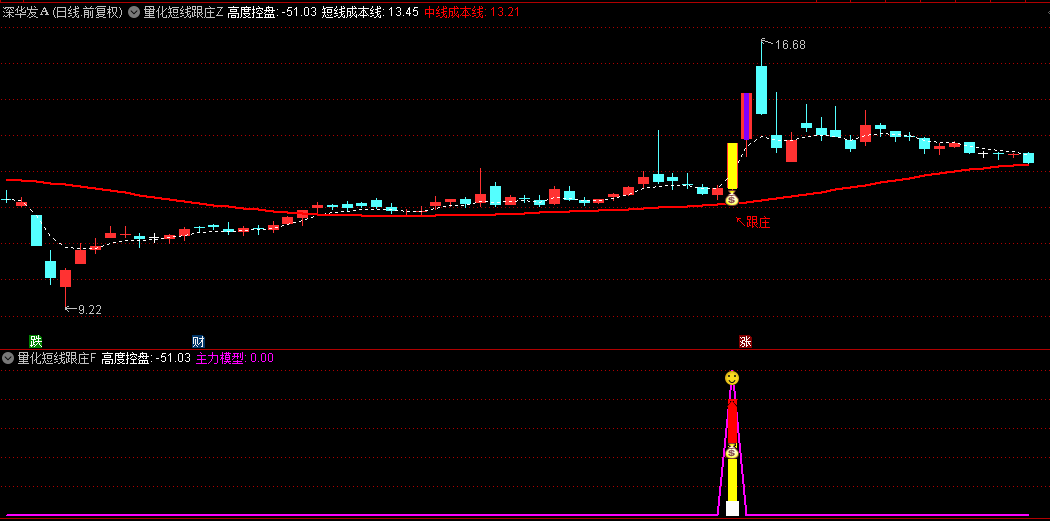The height and width of the screenshot is (521, 1050).
Task: Select the 深华发A (日线.前复权) stock title
Action: (63, 12)
